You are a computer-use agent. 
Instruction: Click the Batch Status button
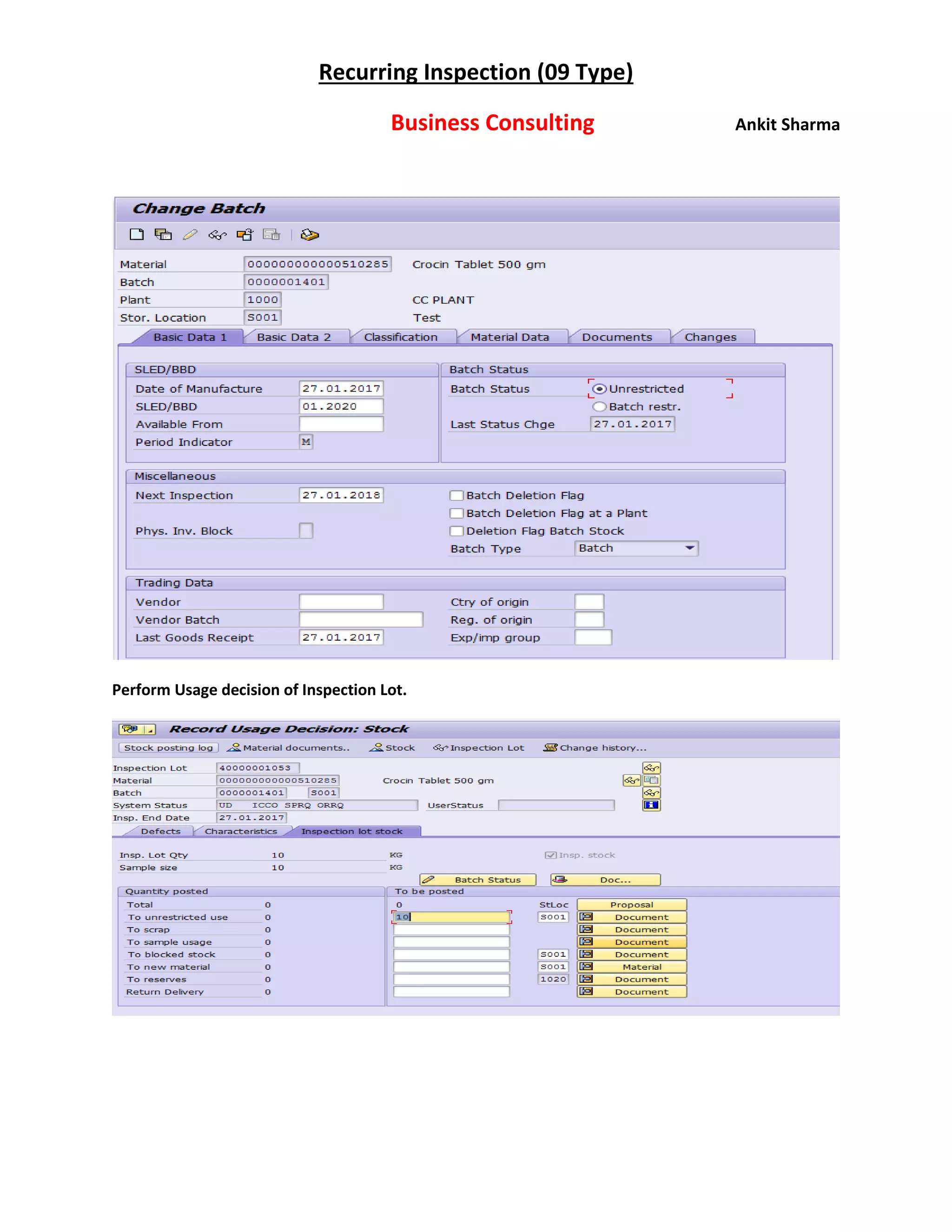[478, 880]
